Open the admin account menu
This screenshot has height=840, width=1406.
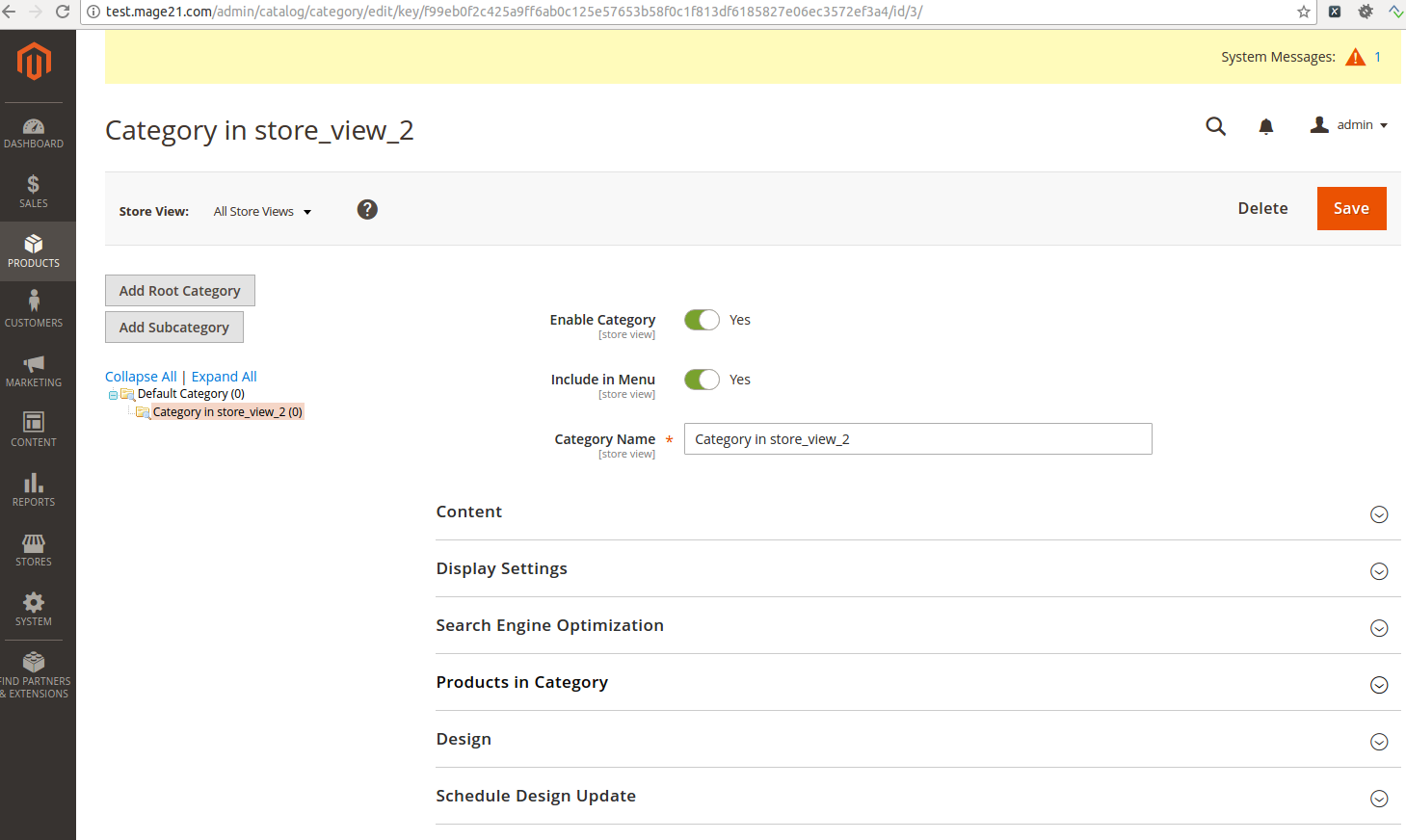point(1348,124)
